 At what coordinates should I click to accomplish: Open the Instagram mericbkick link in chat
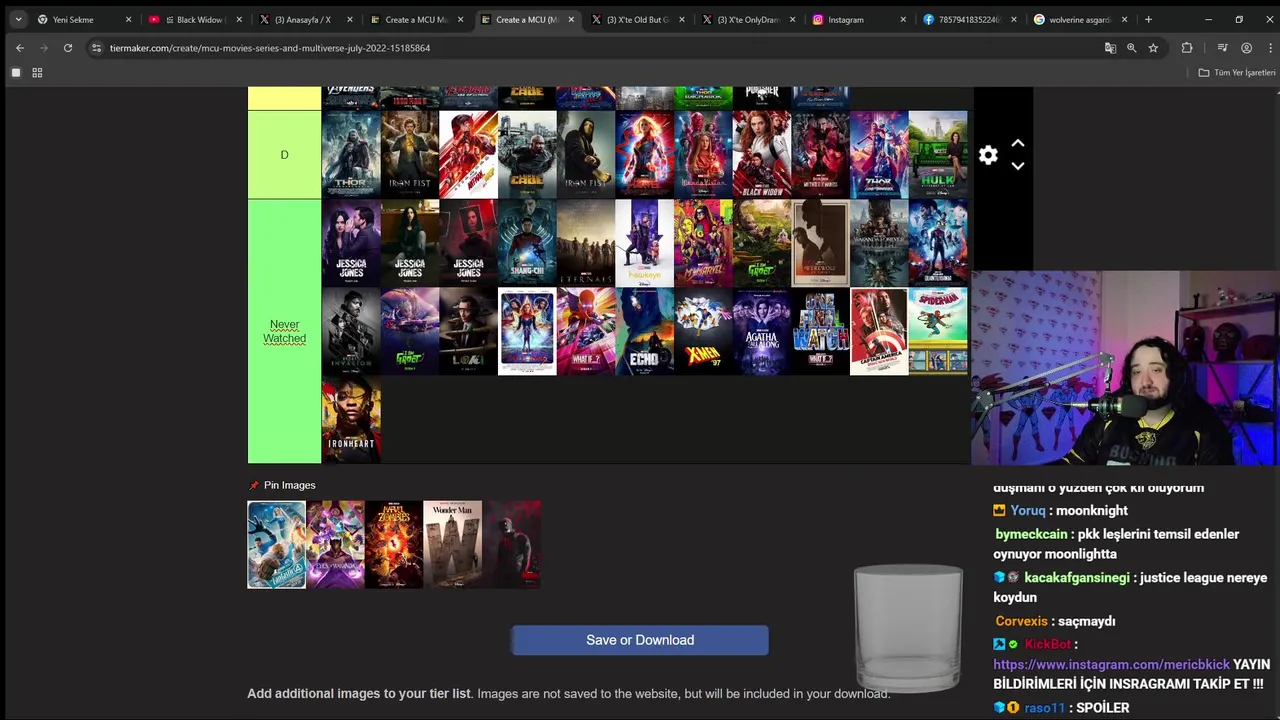click(1111, 664)
